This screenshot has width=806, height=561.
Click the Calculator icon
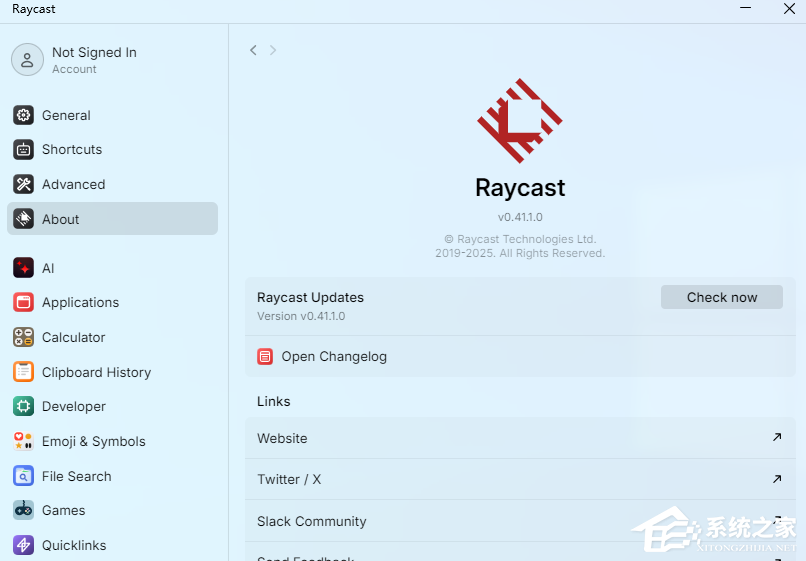(x=24, y=337)
